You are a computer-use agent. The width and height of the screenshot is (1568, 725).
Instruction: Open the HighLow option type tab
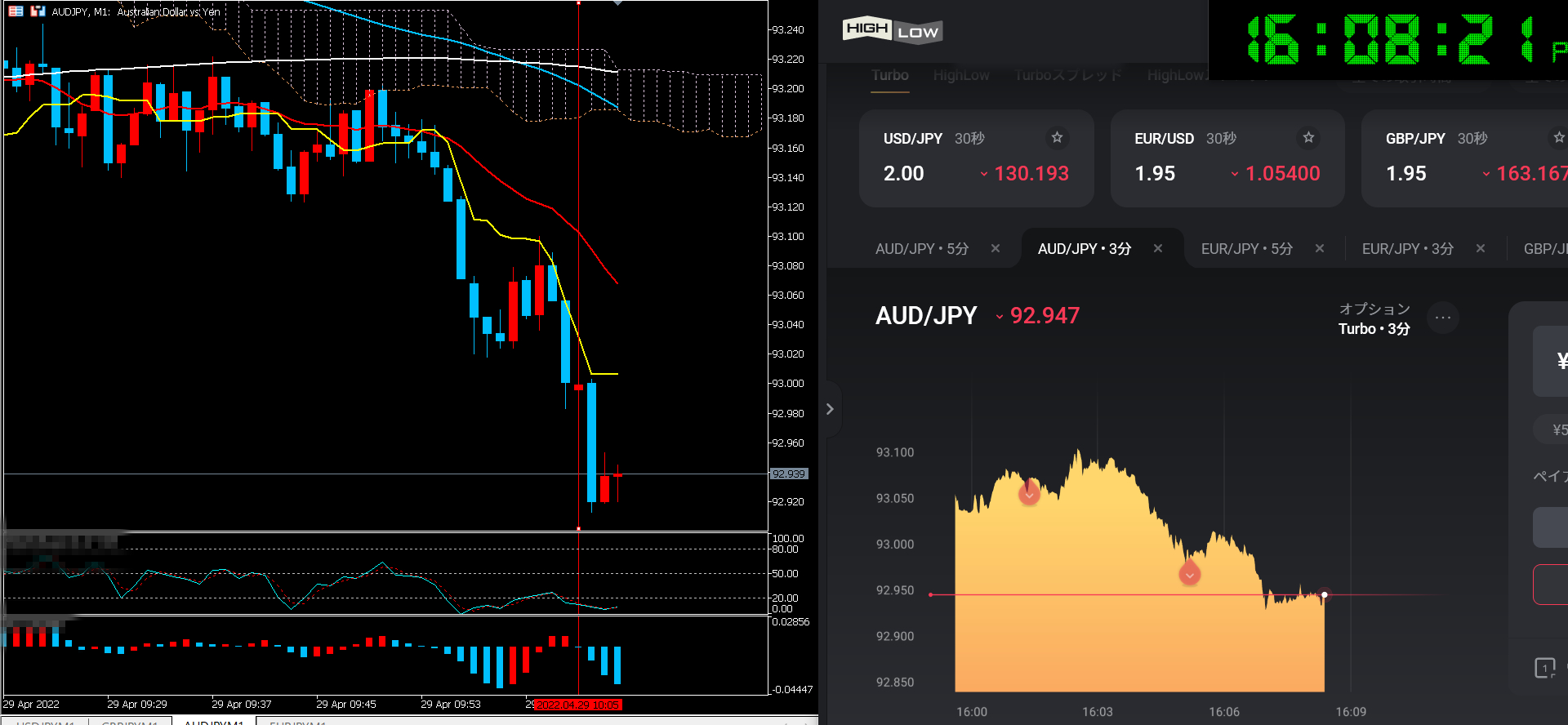pos(961,75)
